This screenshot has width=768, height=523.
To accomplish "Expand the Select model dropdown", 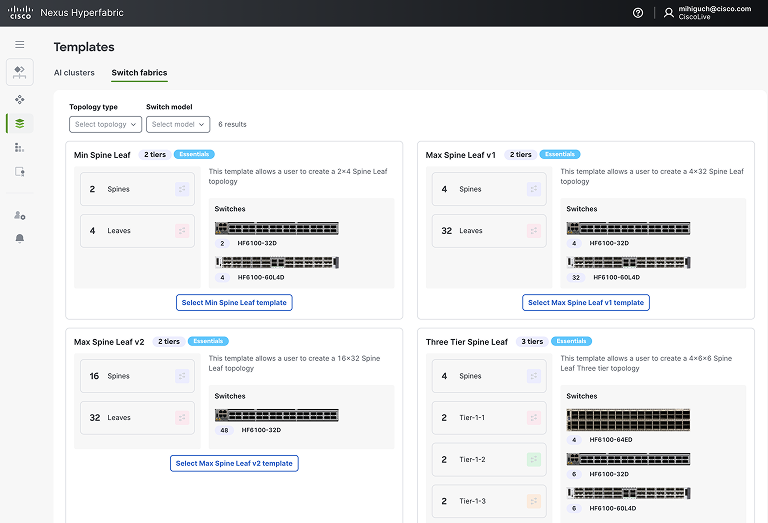I will click(x=178, y=124).
